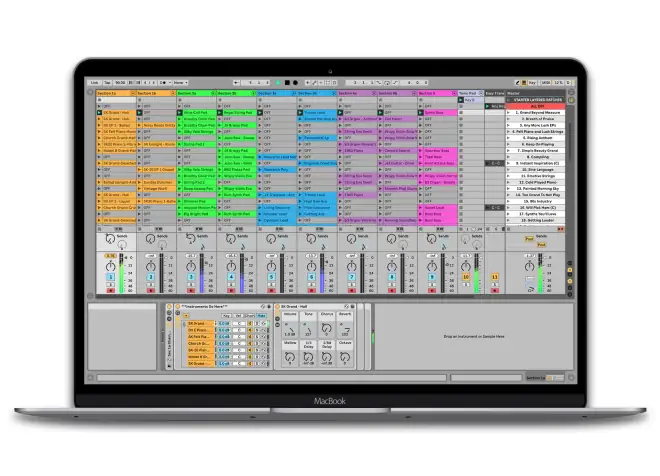Click save preset icon on SK Grand - Hall device
The image size is (660, 476).
tap(353, 306)
